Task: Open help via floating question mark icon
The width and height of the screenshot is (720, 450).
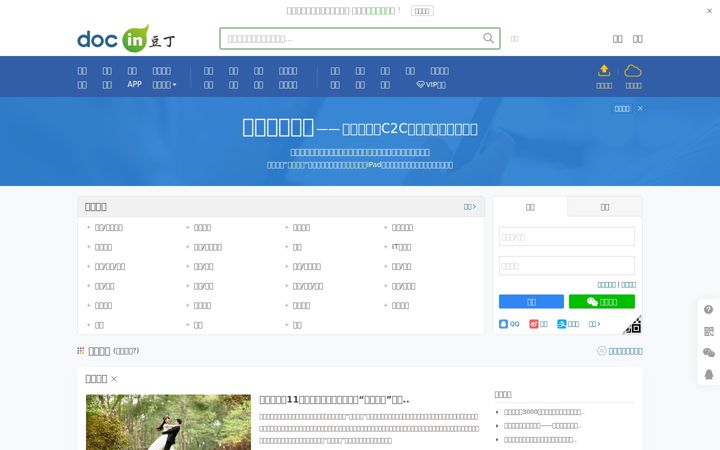Action: (x=709, y=309)
